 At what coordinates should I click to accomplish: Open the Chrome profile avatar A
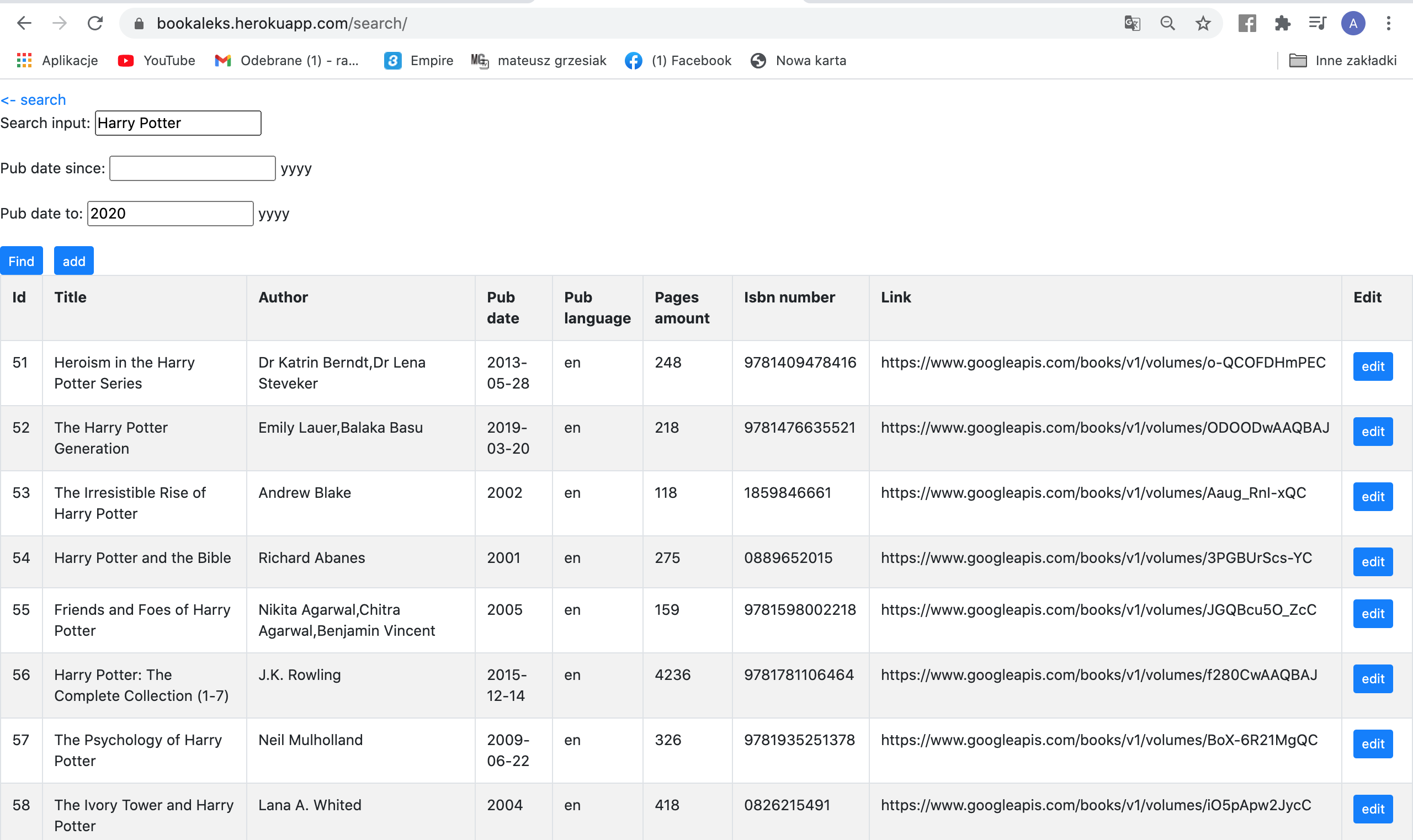pos(1352,23)
